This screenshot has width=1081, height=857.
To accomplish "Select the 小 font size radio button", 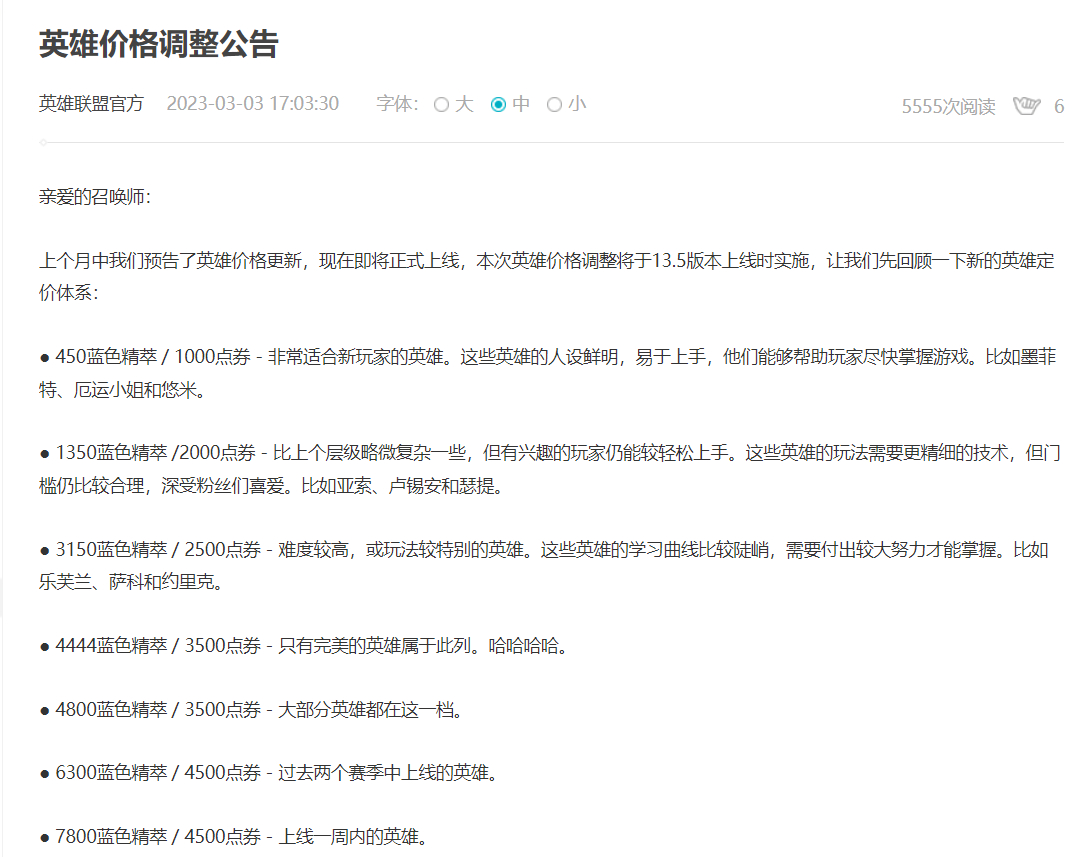I will point(554,105).
